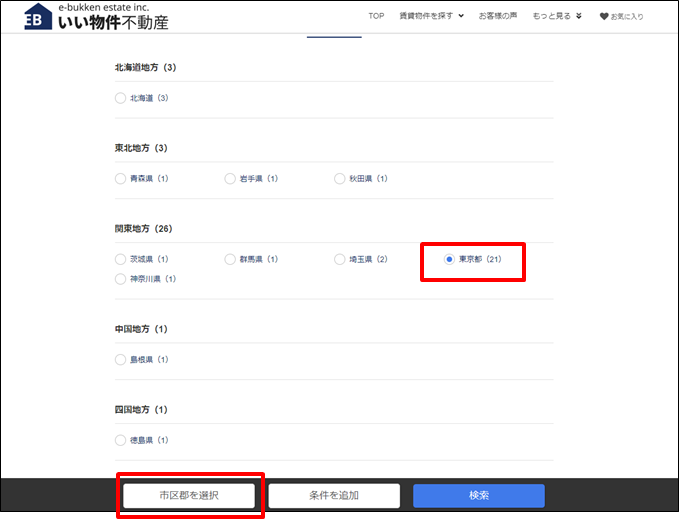Expand the もっと見る menu
This screenshot has height=519, width=679.
click(x=557, y=16)
